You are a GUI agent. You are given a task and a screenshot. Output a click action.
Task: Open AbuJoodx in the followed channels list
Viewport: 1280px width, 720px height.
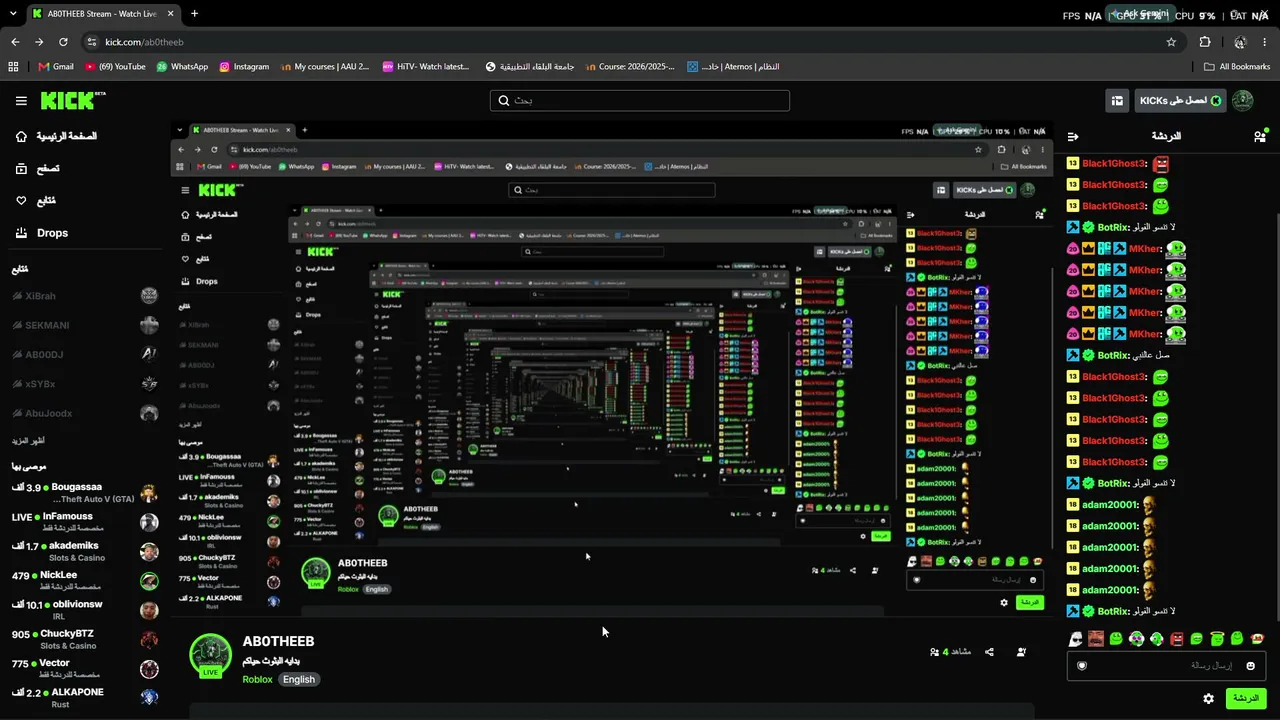click(x=85, y=413)
